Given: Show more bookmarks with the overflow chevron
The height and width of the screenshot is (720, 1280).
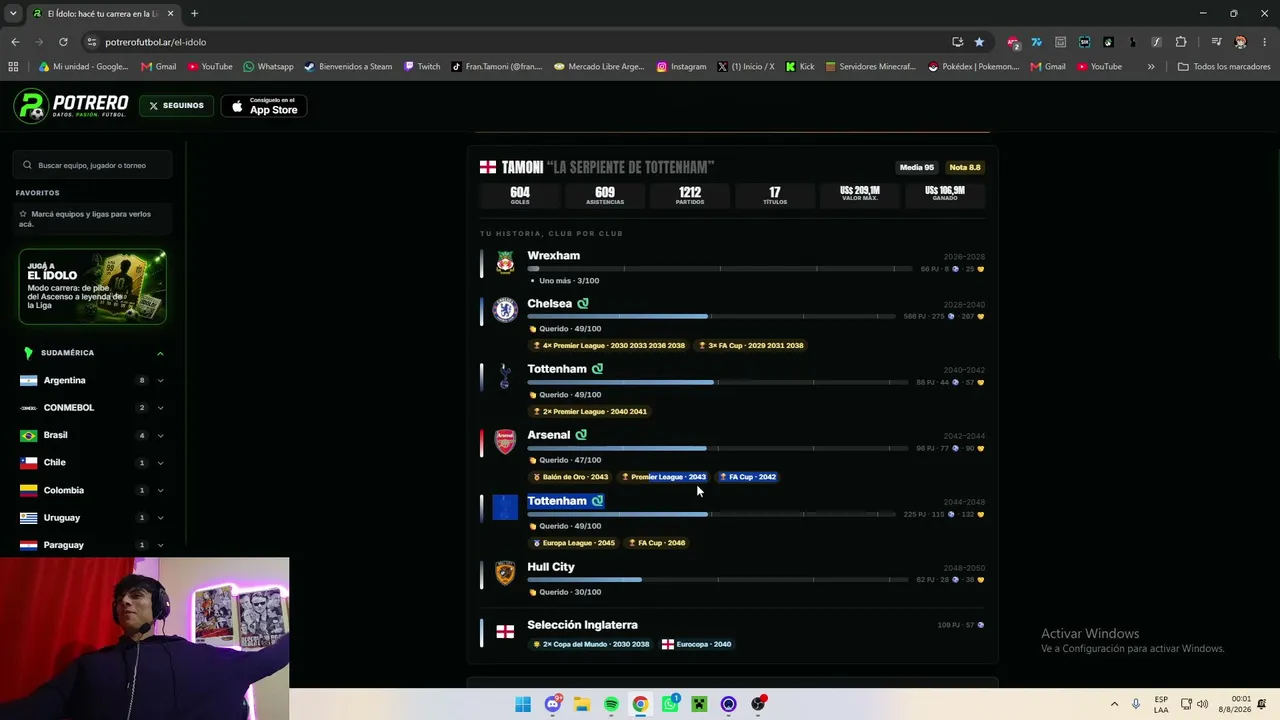Looking at the screenshot, I should pyautogui.click(x=1151, y=67).
